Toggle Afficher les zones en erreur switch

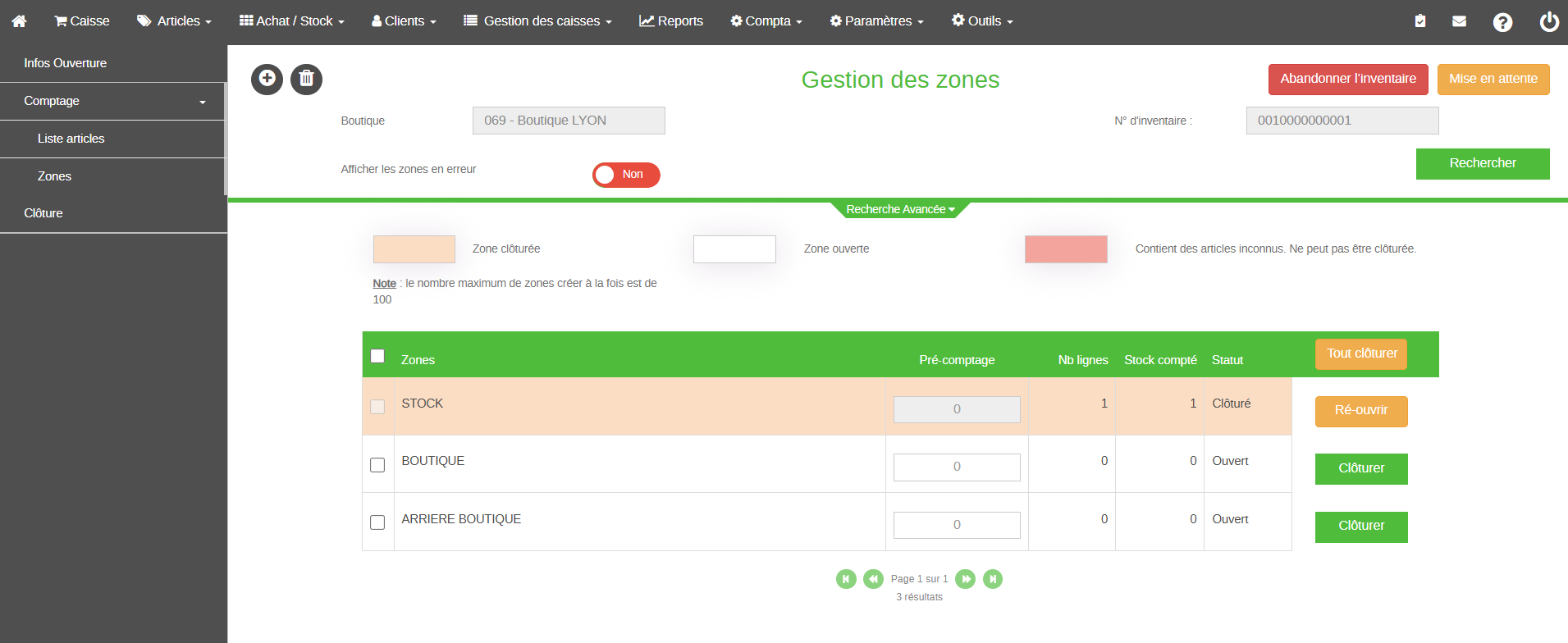click(626, 175)
